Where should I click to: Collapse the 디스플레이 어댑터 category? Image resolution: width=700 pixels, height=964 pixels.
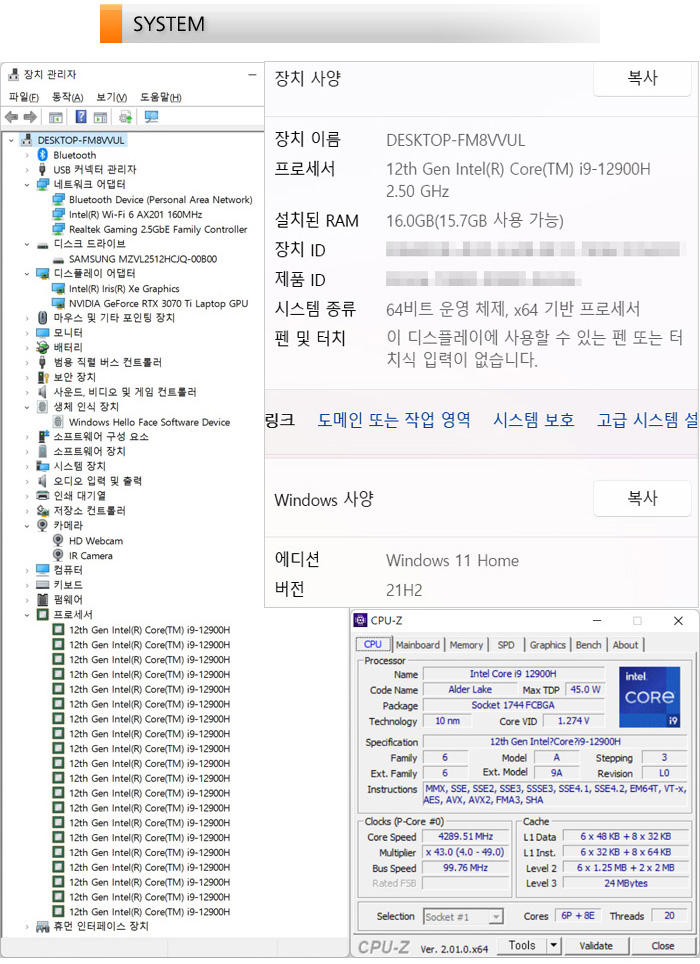[26, 274]
